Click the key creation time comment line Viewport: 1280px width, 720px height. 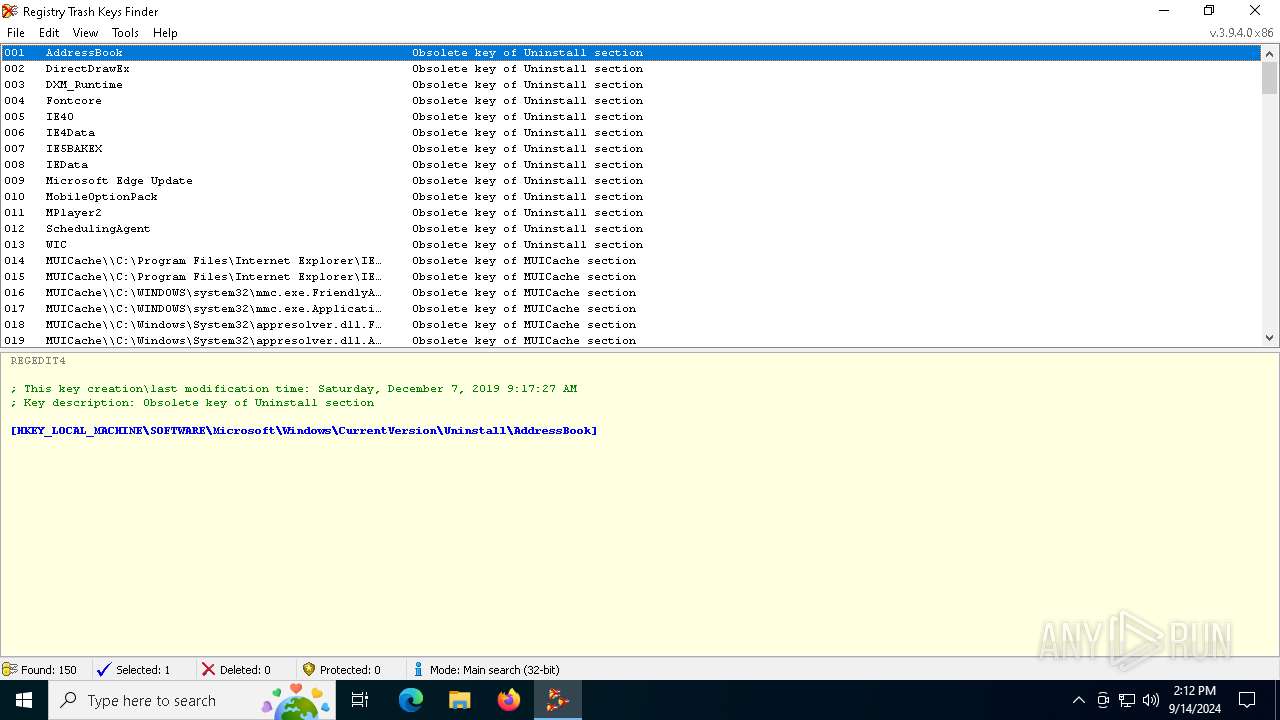coord(294,389)
